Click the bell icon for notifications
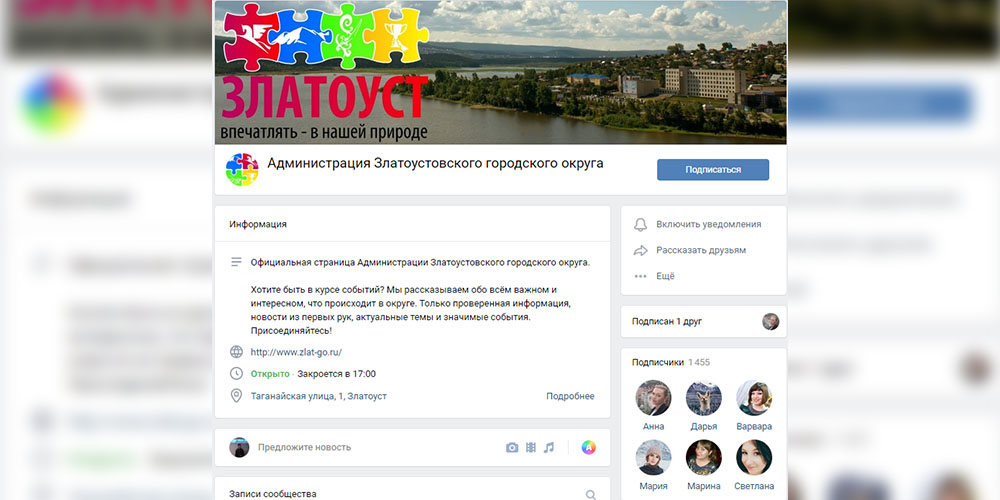The height and width of the screenshot is (500, 1000). pyautogui.click(x=640, y=224)
